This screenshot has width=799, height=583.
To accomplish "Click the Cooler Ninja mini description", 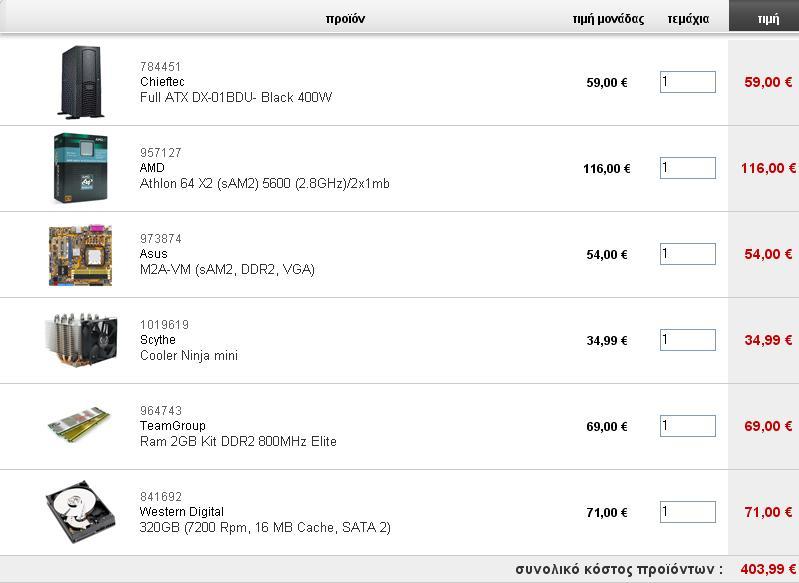I will pos(189,355).
